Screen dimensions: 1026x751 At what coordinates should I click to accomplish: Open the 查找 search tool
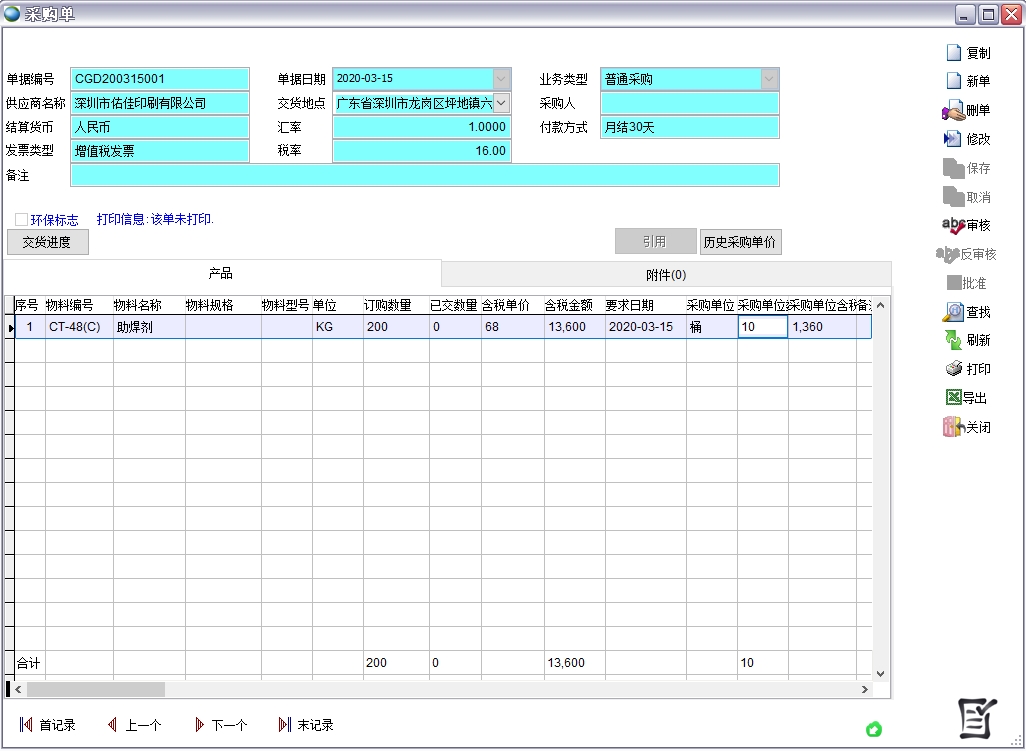tap(953, 312)
